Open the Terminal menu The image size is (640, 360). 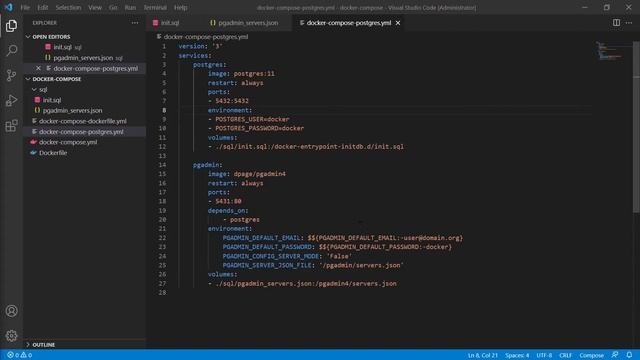pyautogui.click(x=155, y=7)
